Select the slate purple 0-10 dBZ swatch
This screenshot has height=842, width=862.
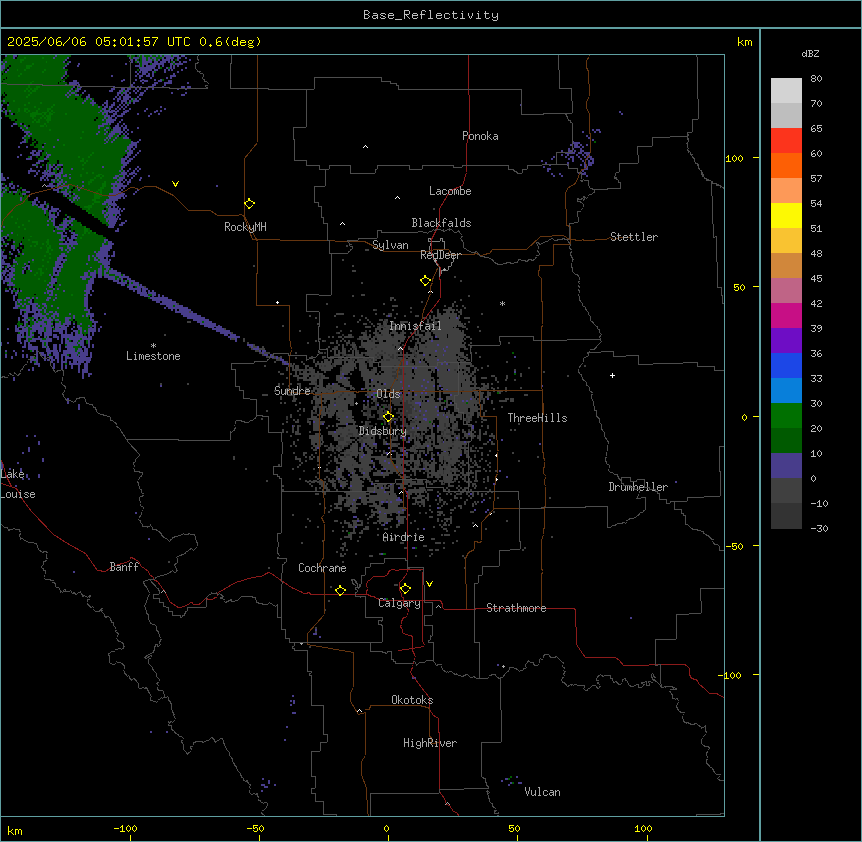(786, 466)
